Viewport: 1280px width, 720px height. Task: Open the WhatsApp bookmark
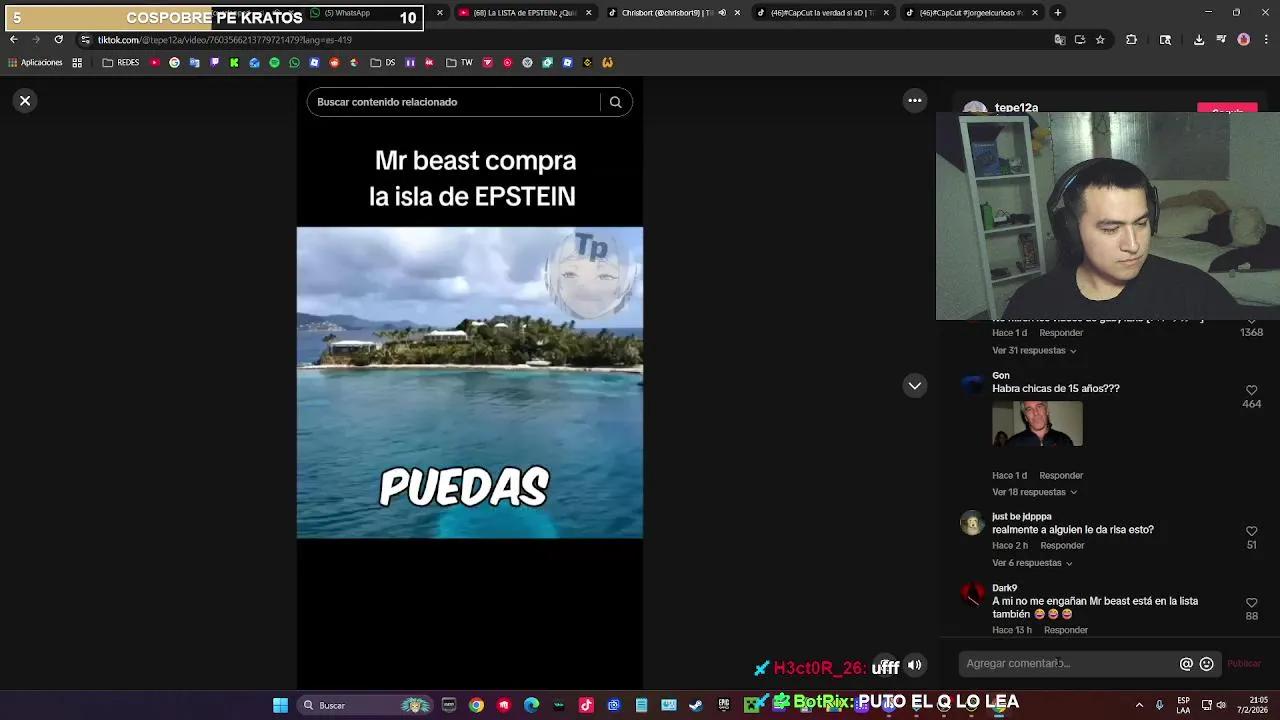294,63
